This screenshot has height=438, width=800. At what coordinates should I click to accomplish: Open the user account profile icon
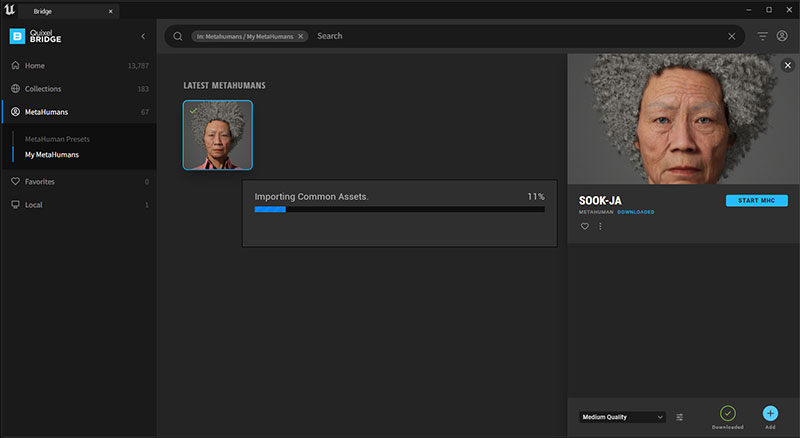click(782, 36)
